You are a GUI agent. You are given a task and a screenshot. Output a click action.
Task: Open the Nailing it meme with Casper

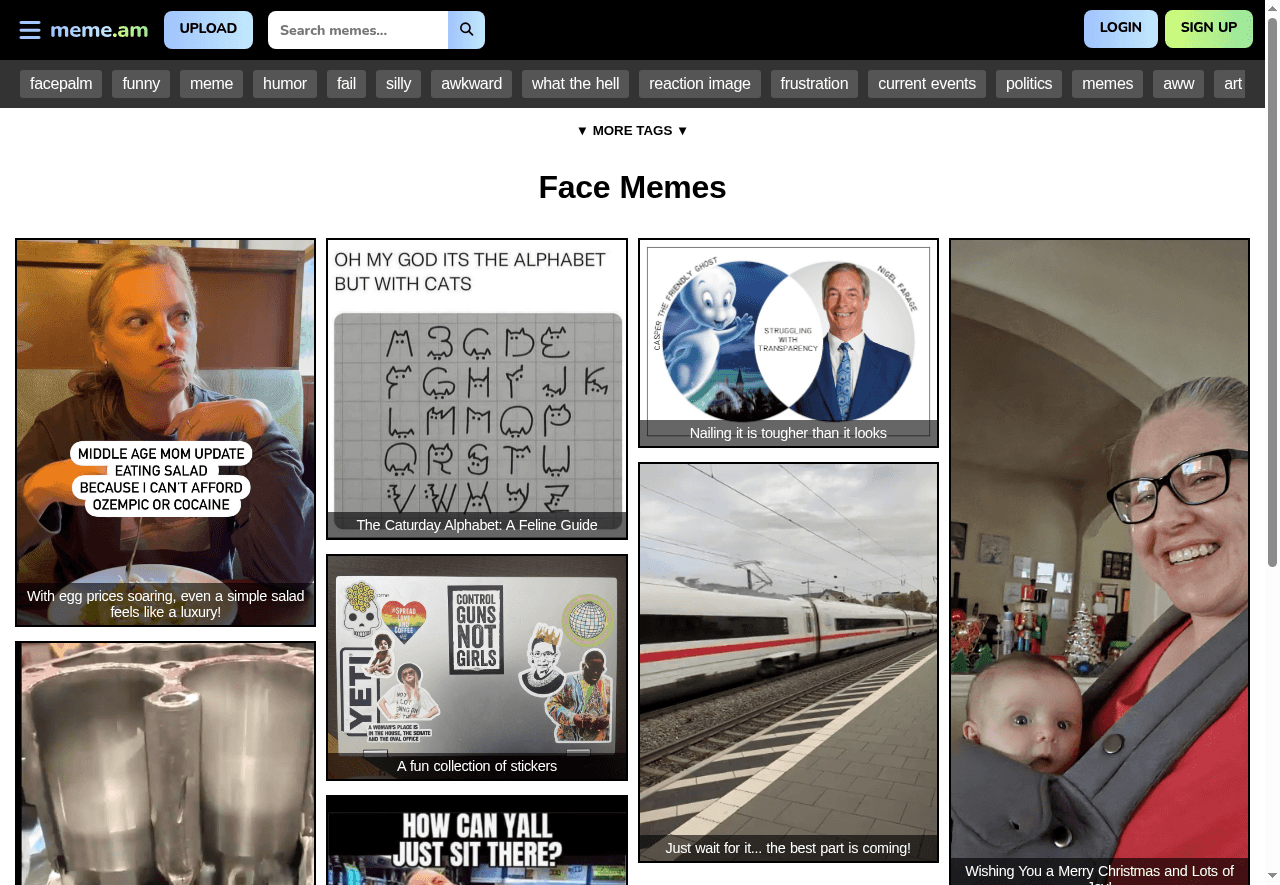(x=788, y=342)
